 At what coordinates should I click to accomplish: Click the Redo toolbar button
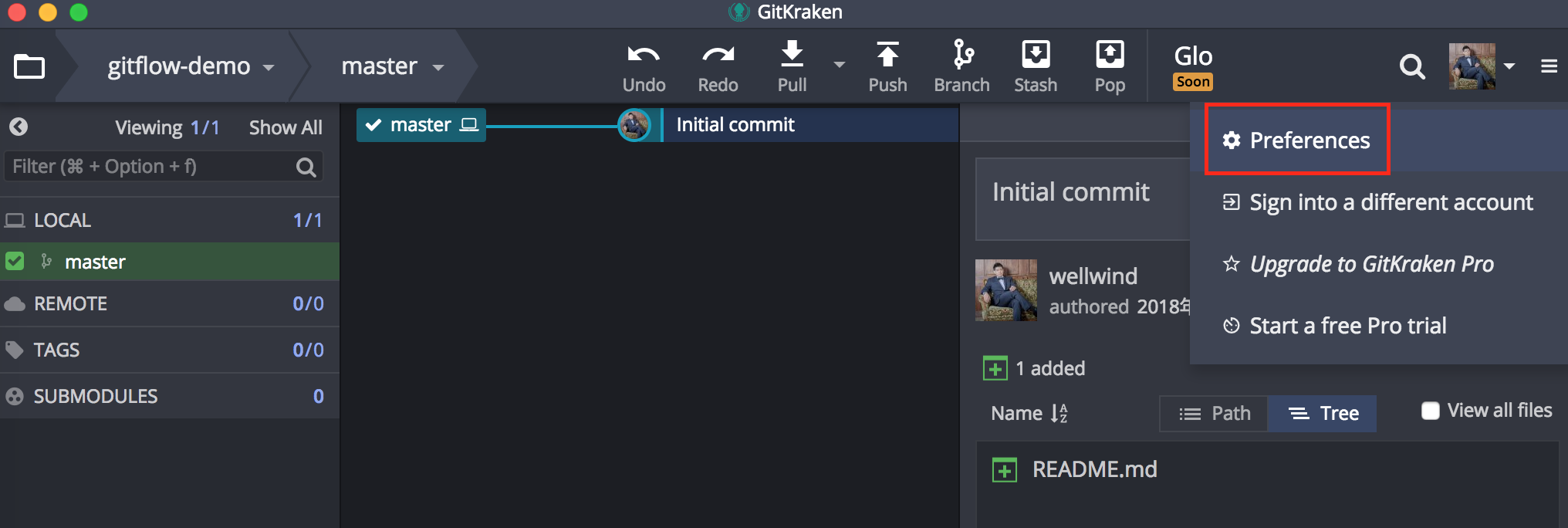click(718, 67)
